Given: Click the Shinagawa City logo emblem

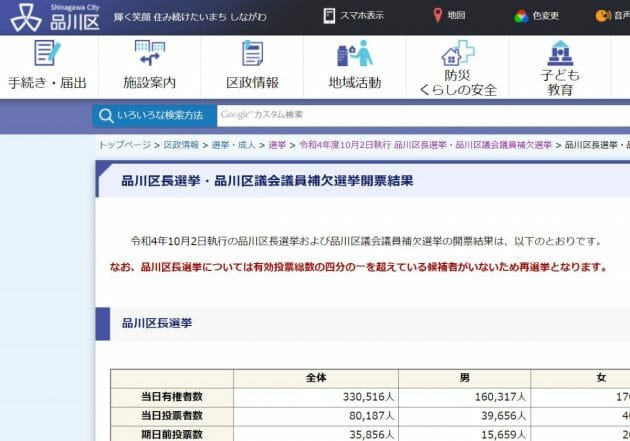Looking at the screenshot, I should click(x=26, y=18).
